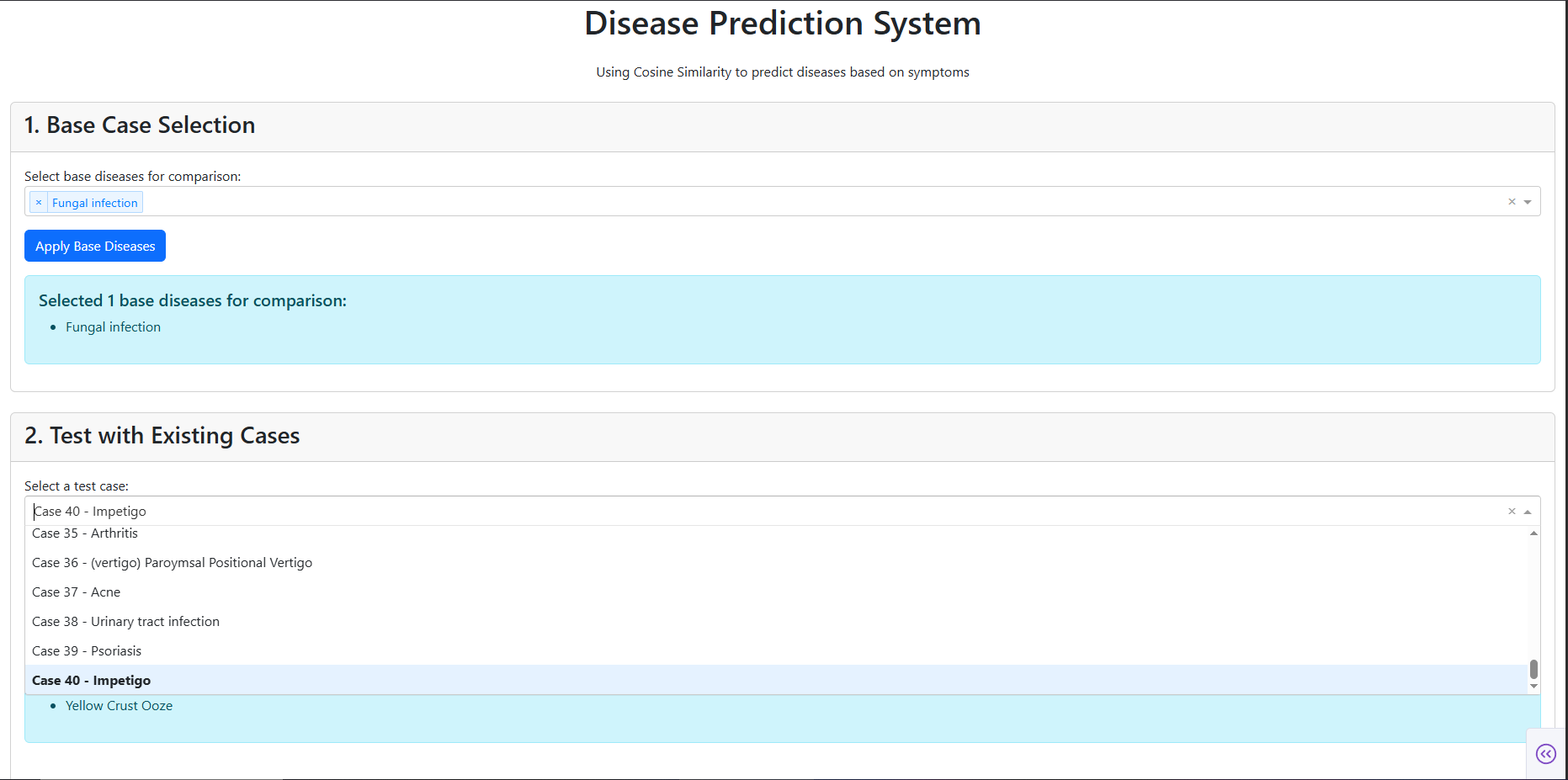The height and width of the screenshot is (780, 1568).
Task: Select Case 39 - Psoriasis option
Action: [x=776, y=651]
